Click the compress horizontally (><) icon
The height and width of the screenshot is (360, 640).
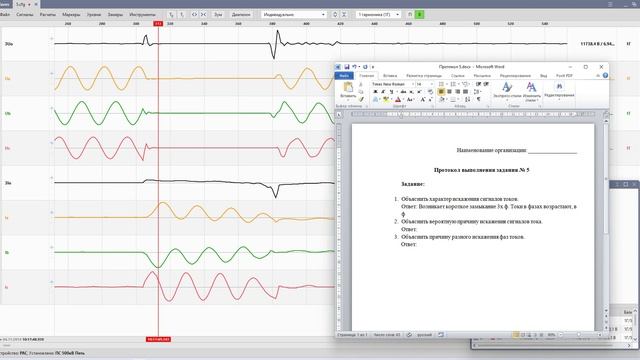tap(203, 15)
